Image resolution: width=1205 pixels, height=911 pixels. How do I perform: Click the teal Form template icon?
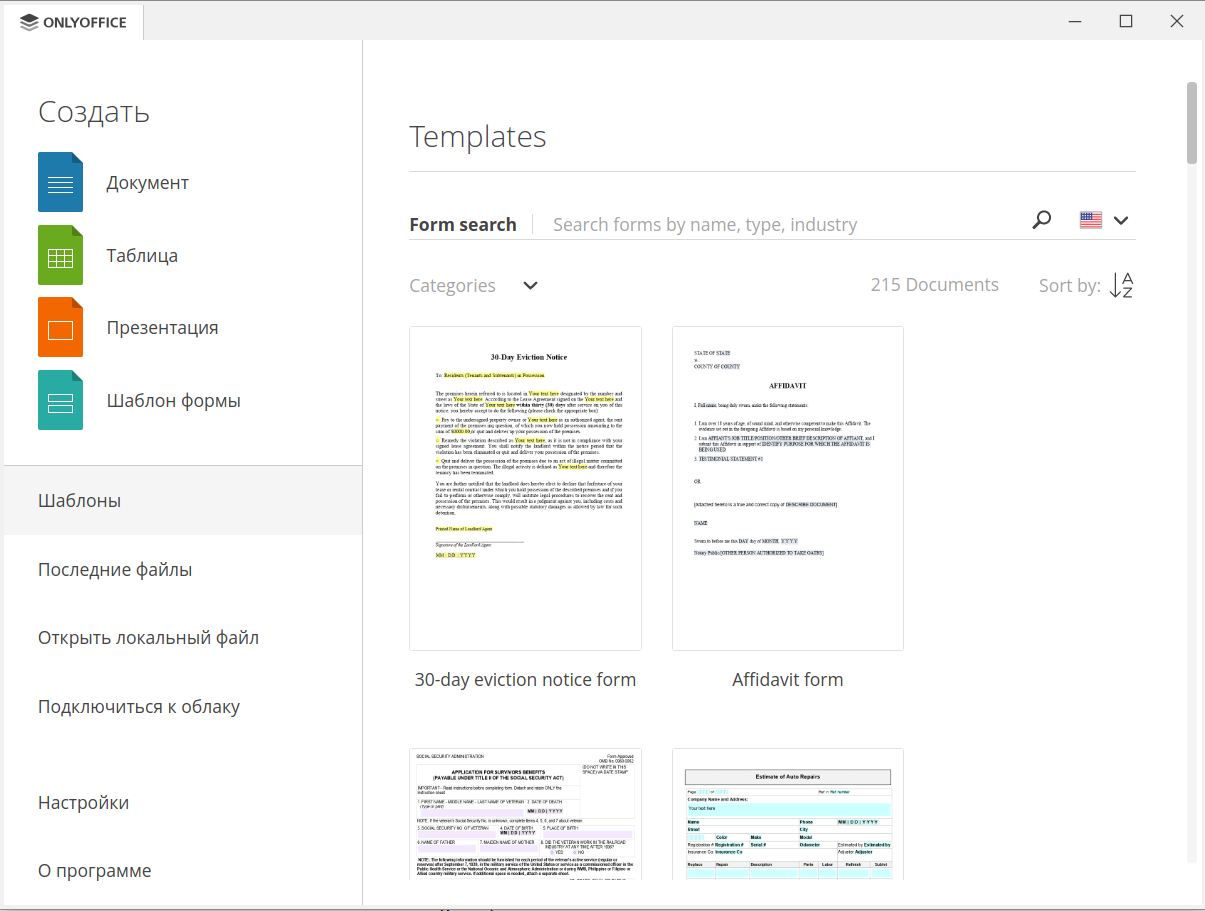[x=60, y=400]
